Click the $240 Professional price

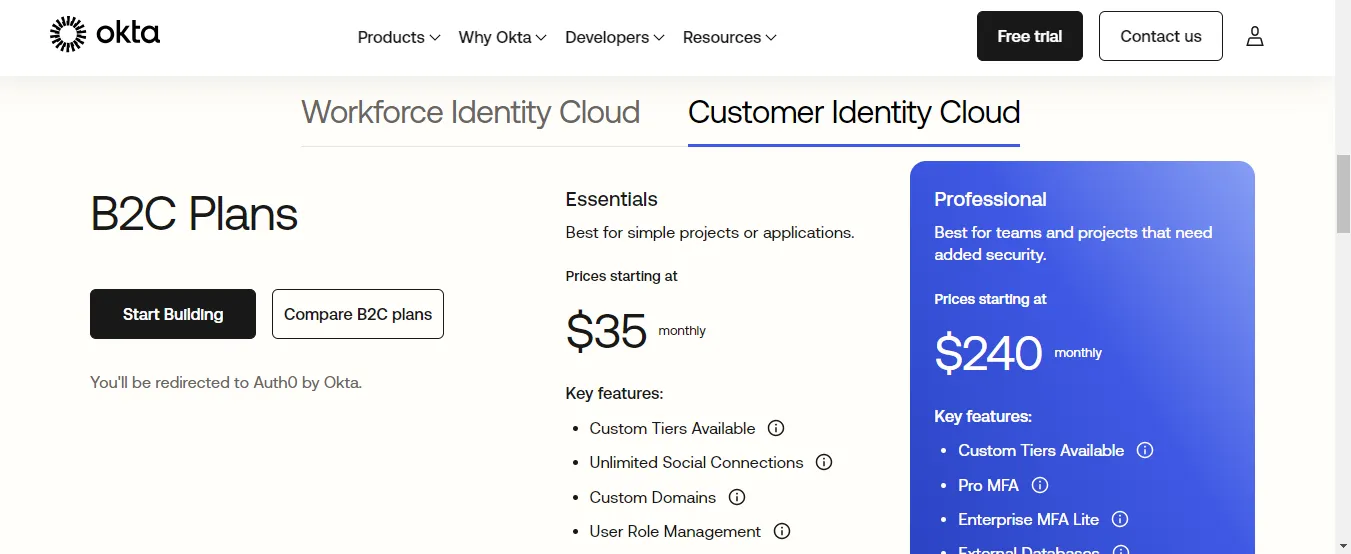(988, 353)
